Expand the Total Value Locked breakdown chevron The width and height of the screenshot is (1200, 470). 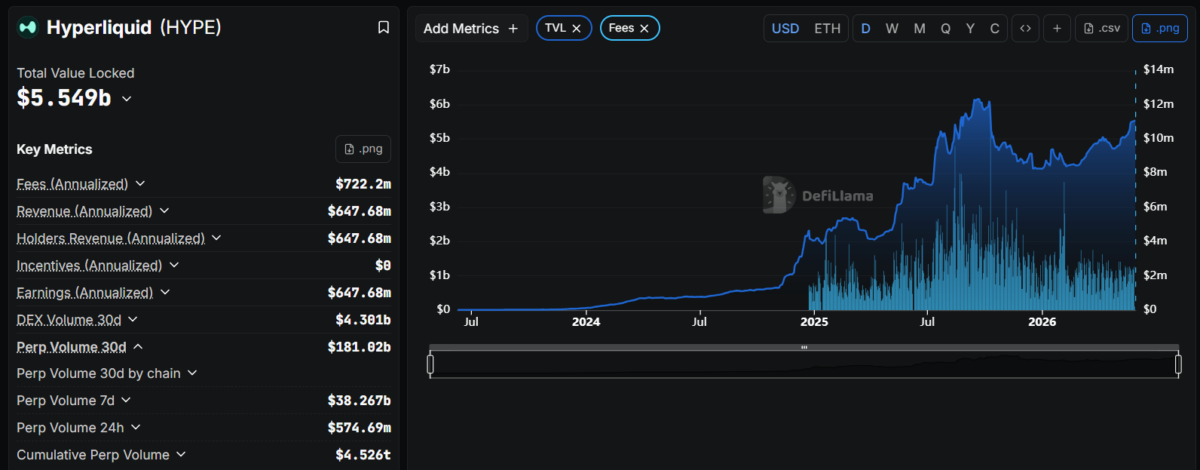127,99
